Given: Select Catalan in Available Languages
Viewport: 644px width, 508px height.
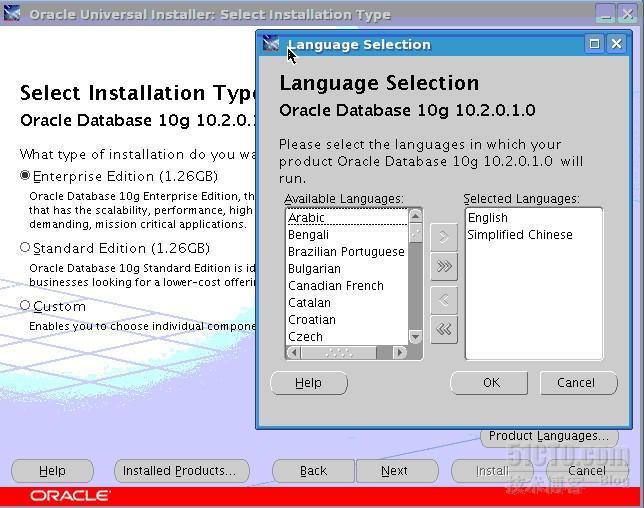Looking at the screenshot, I should pyautogui.click(x=347, y=303).
